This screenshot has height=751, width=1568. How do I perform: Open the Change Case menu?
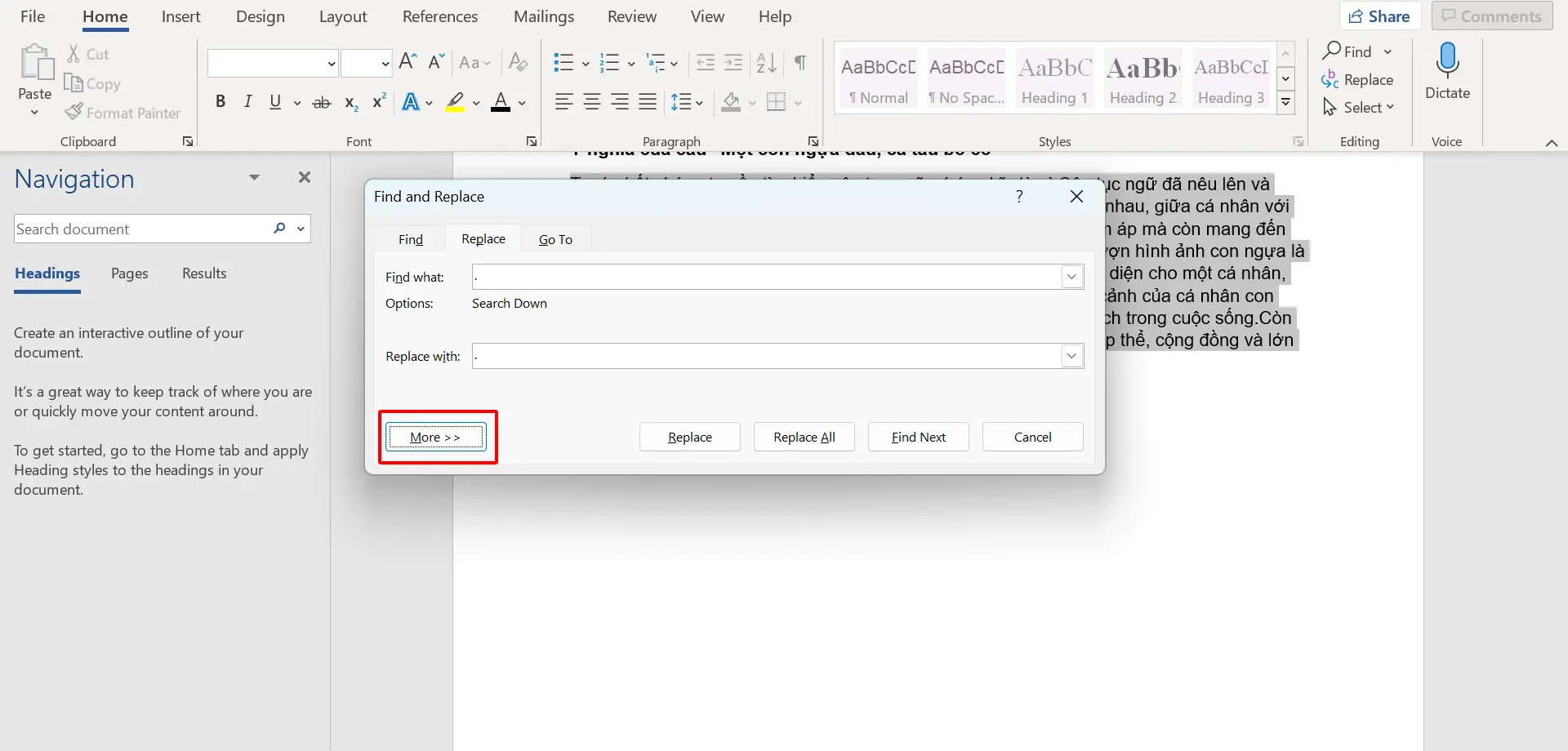tap(474, 63)
